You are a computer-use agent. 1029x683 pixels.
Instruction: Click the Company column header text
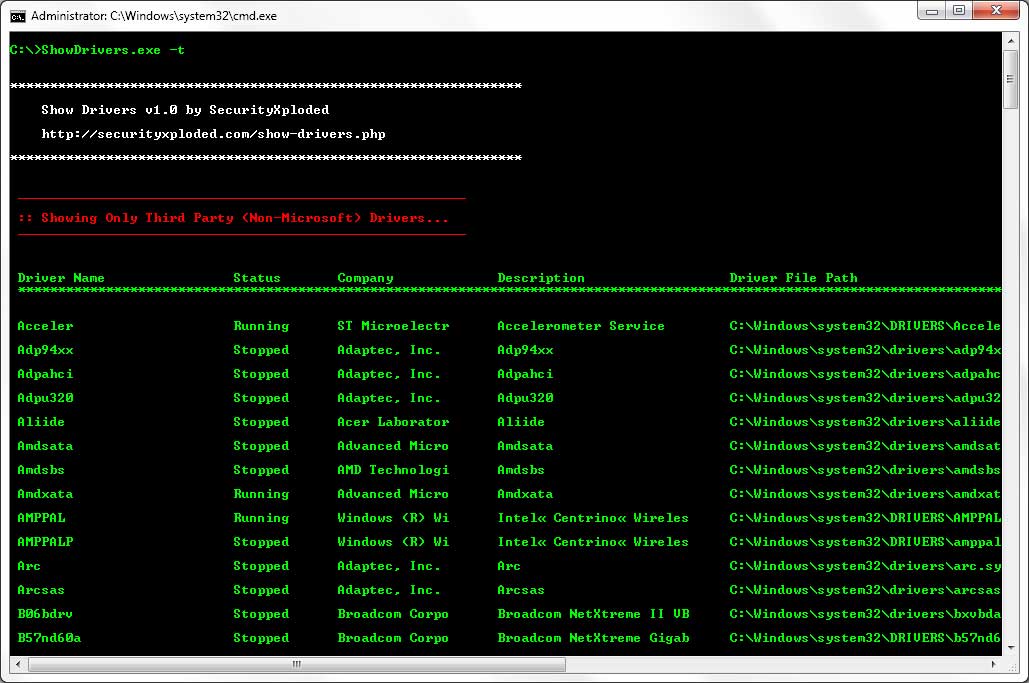click(365, 278)
